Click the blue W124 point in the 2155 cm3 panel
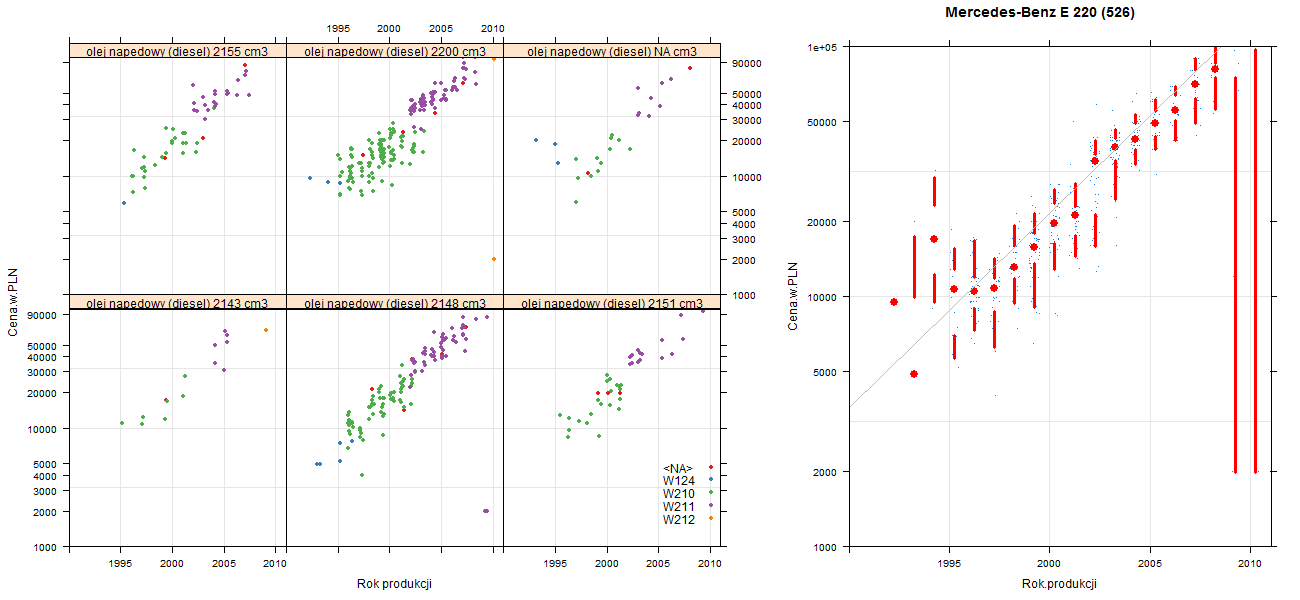Image resolution: width=1300 pixels, height=600 pixels. (x=124, y=203)
